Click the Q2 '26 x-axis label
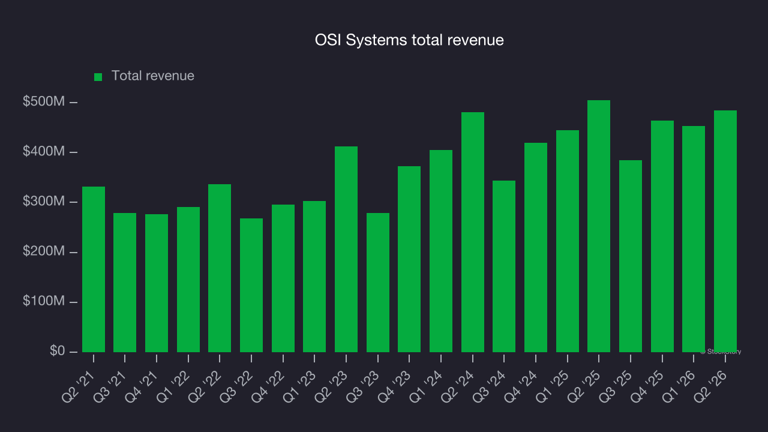Image resolution: width=768 pixels, height=432 pixels. 710,387
